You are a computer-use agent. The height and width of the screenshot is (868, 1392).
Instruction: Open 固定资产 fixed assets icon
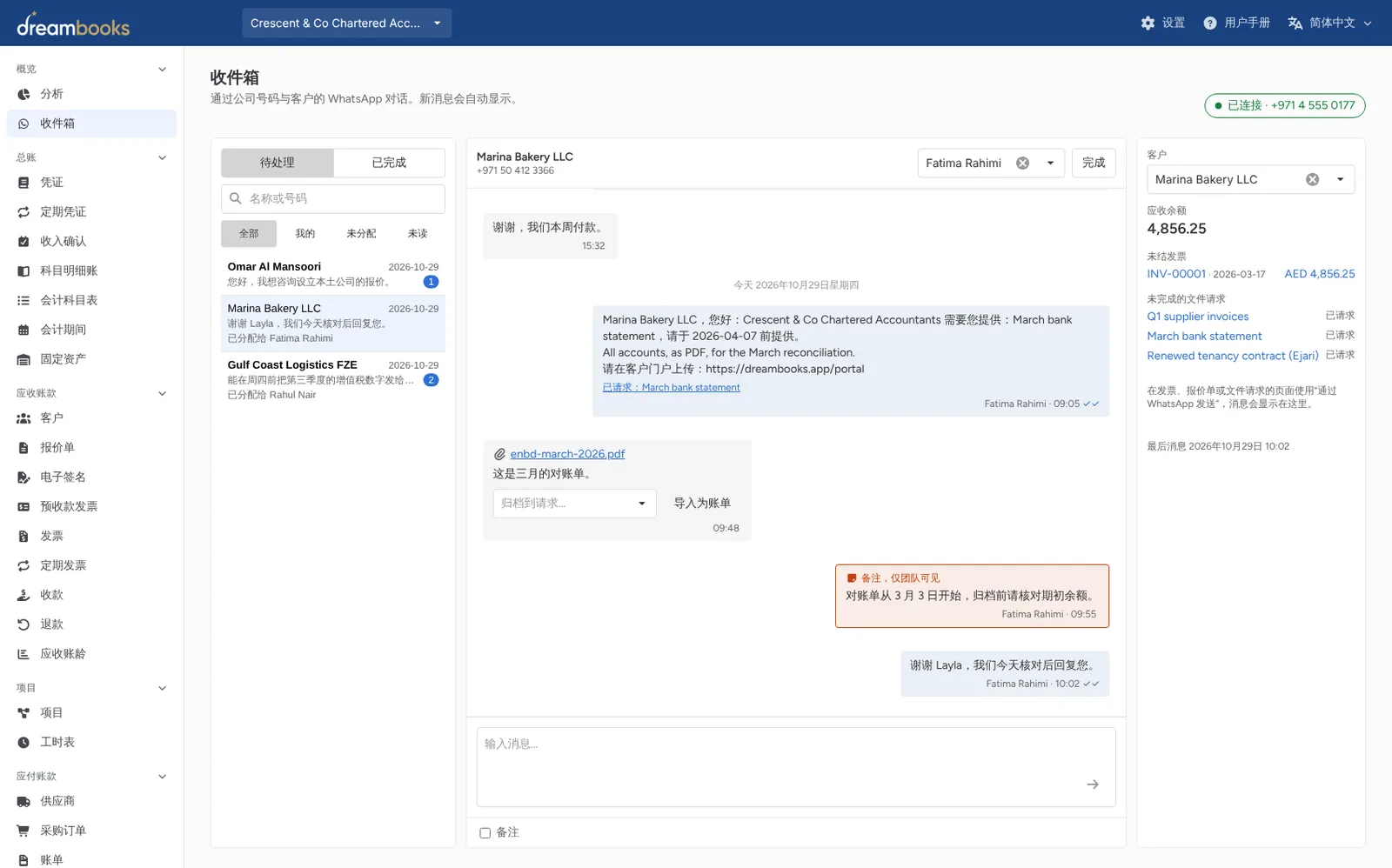23,359
